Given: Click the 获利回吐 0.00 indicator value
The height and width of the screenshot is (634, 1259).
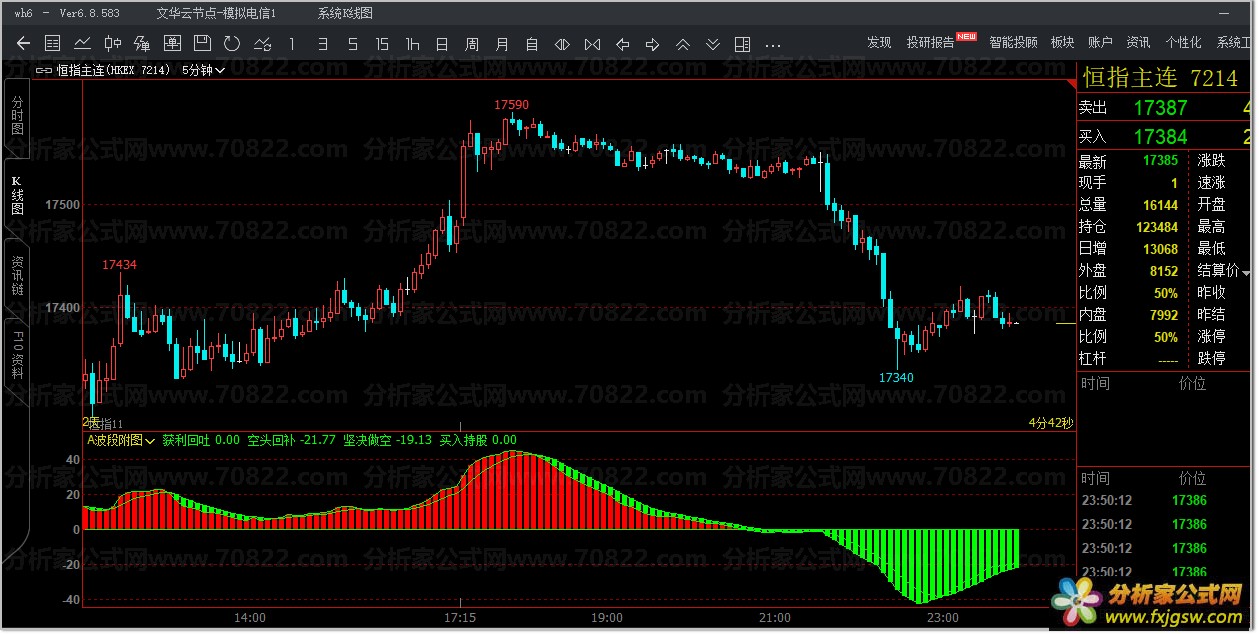Looking at the screenshot, I should 201,440.
